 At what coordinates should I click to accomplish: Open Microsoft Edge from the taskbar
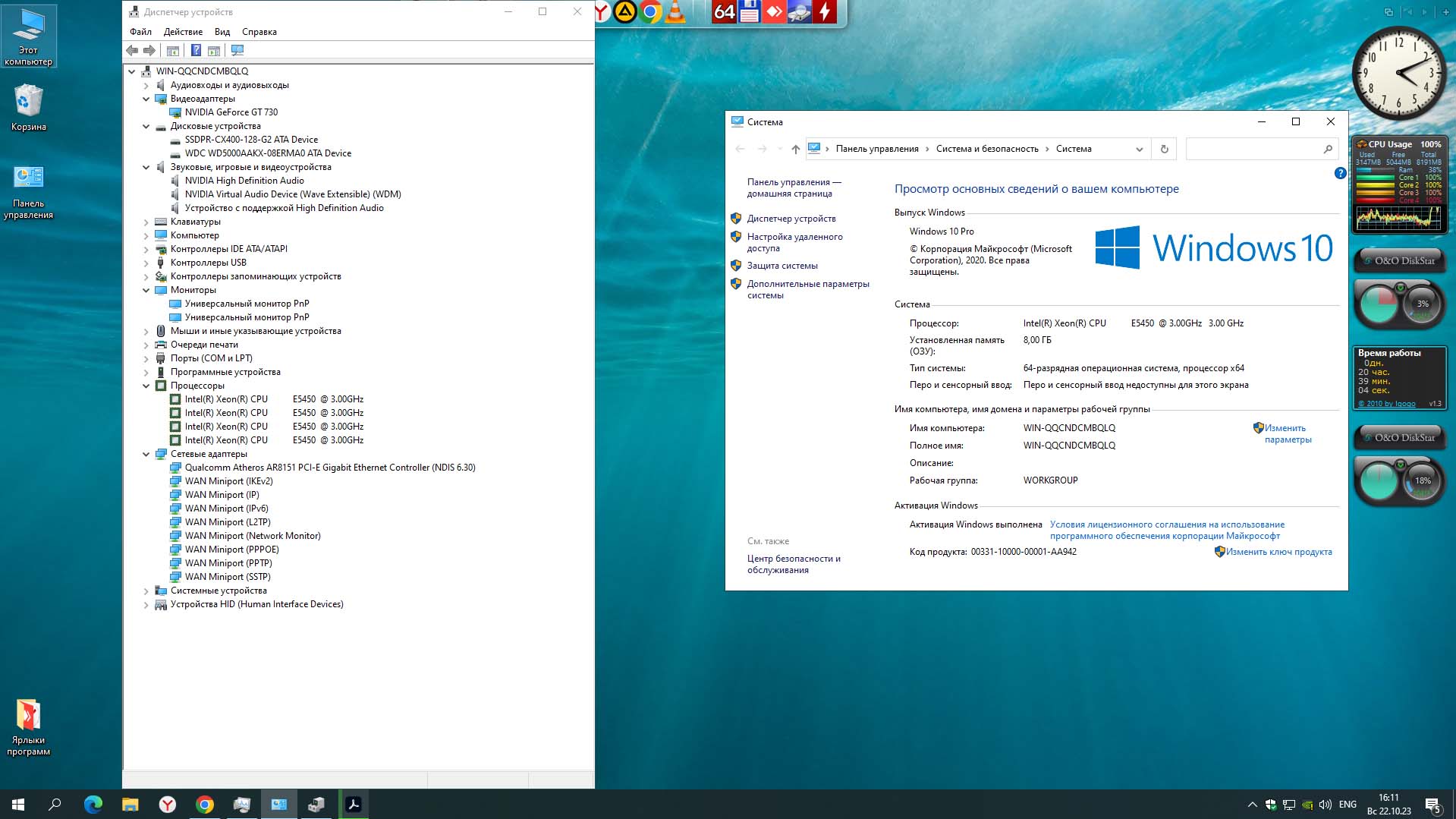[93, 805]
